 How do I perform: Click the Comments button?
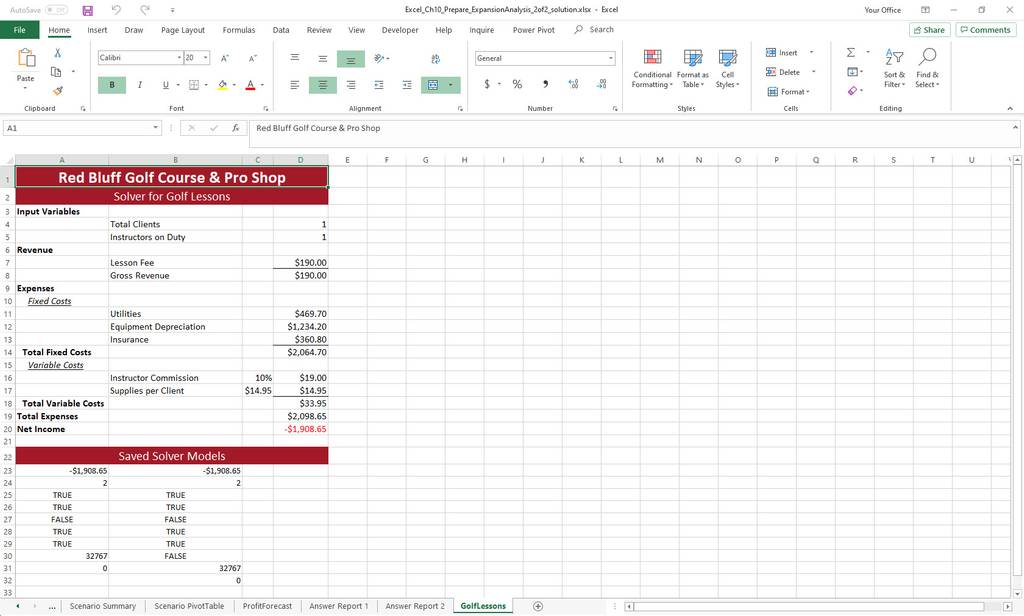pos(985,30)
